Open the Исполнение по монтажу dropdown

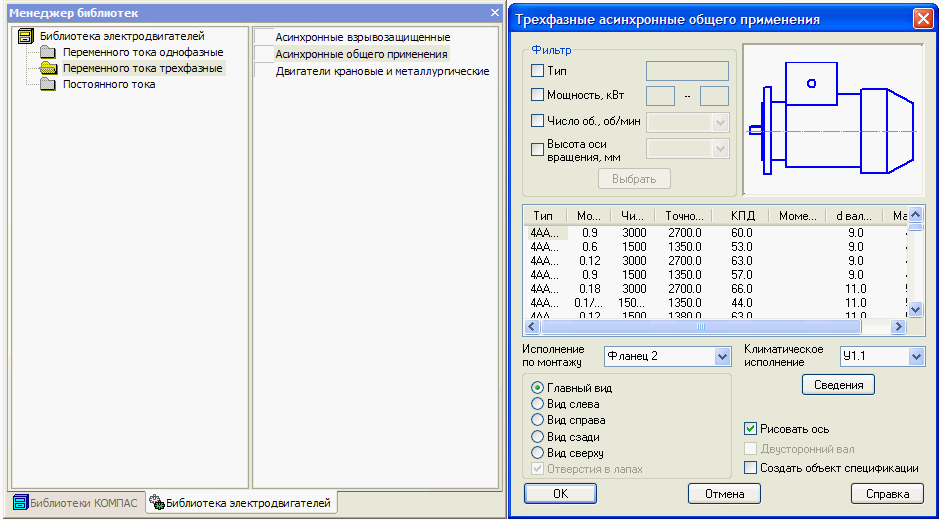(723, 357)
